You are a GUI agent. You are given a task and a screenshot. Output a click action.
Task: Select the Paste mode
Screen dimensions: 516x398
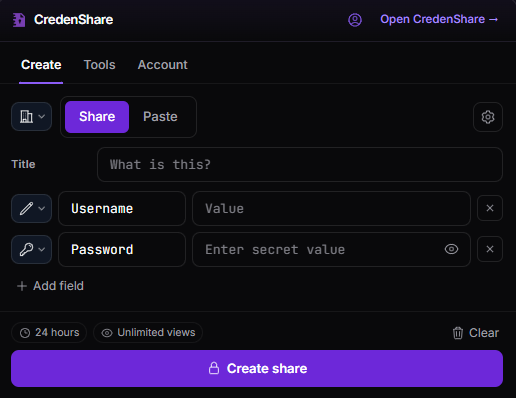point(160,117)
